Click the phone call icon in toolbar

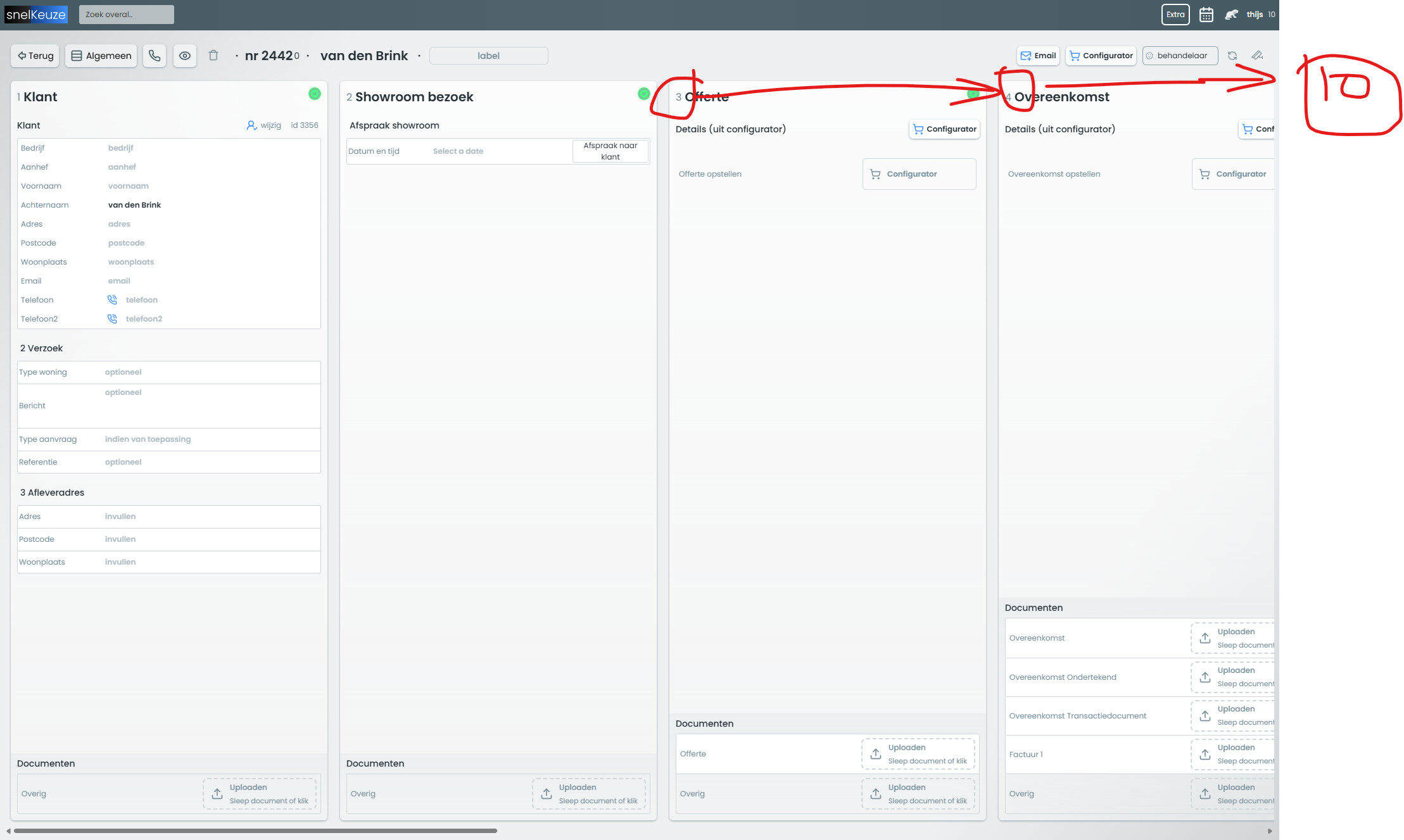pyautogui.click(x=155, y=56)
